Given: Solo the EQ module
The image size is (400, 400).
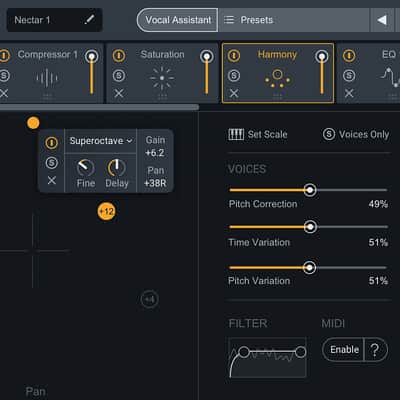Looking at the screenshot, I should pyautogui.click(x=349, y=76).
